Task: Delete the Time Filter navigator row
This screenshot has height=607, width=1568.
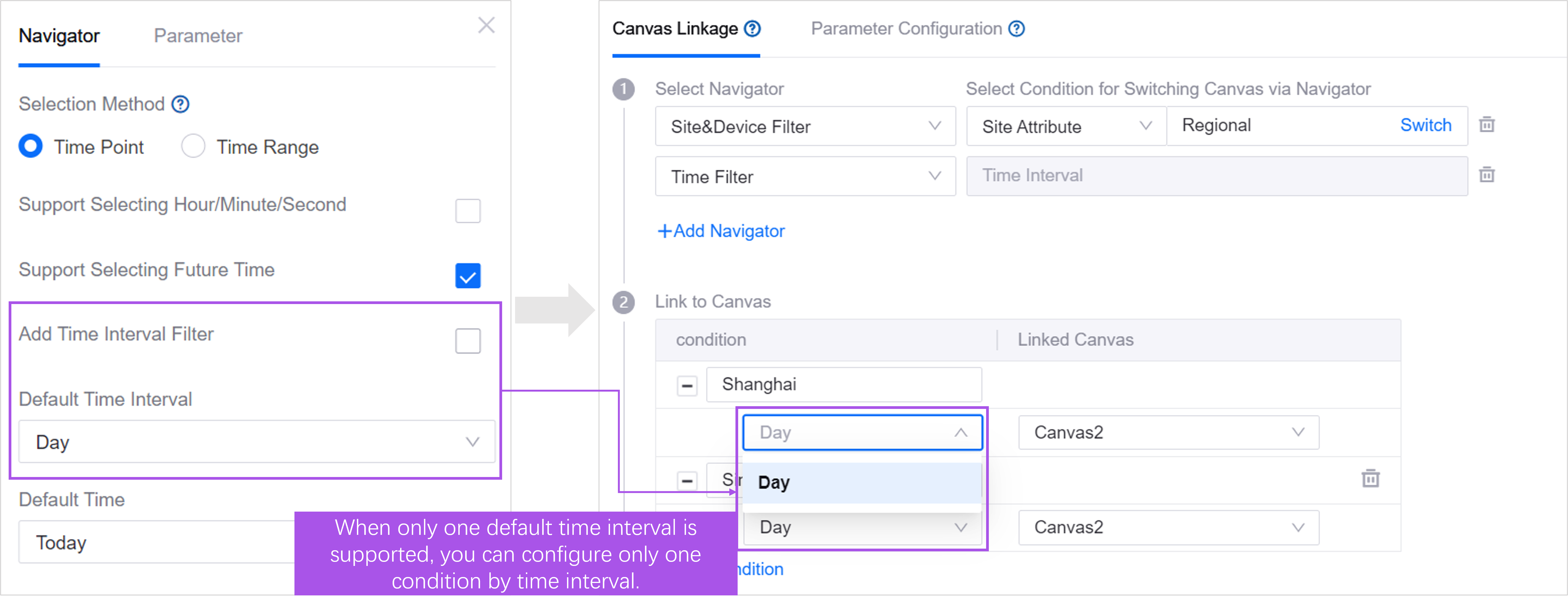Action: tap(1487, 175)
